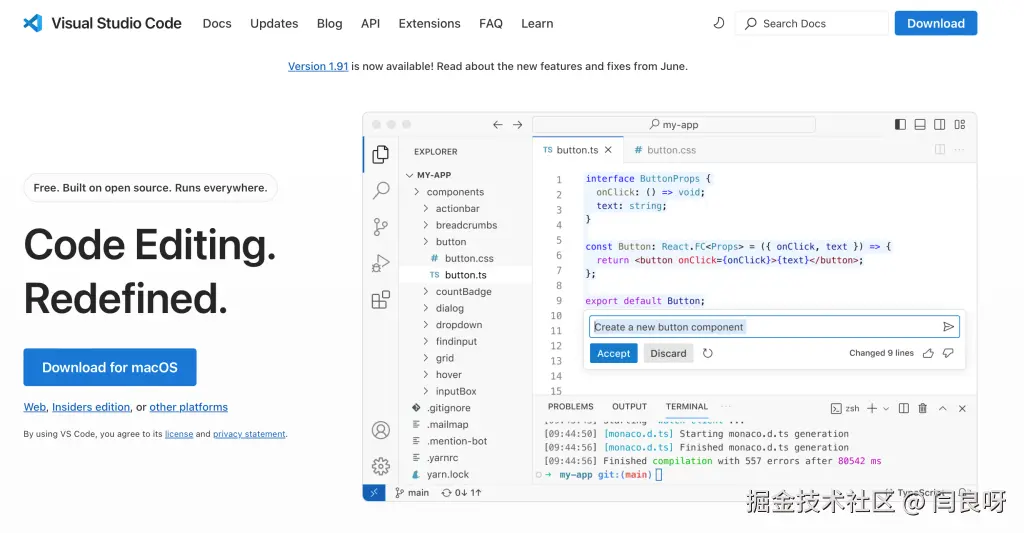Open the other platforms link
The width and height of the screenshot is (1024, 533).
coord(189,407)
